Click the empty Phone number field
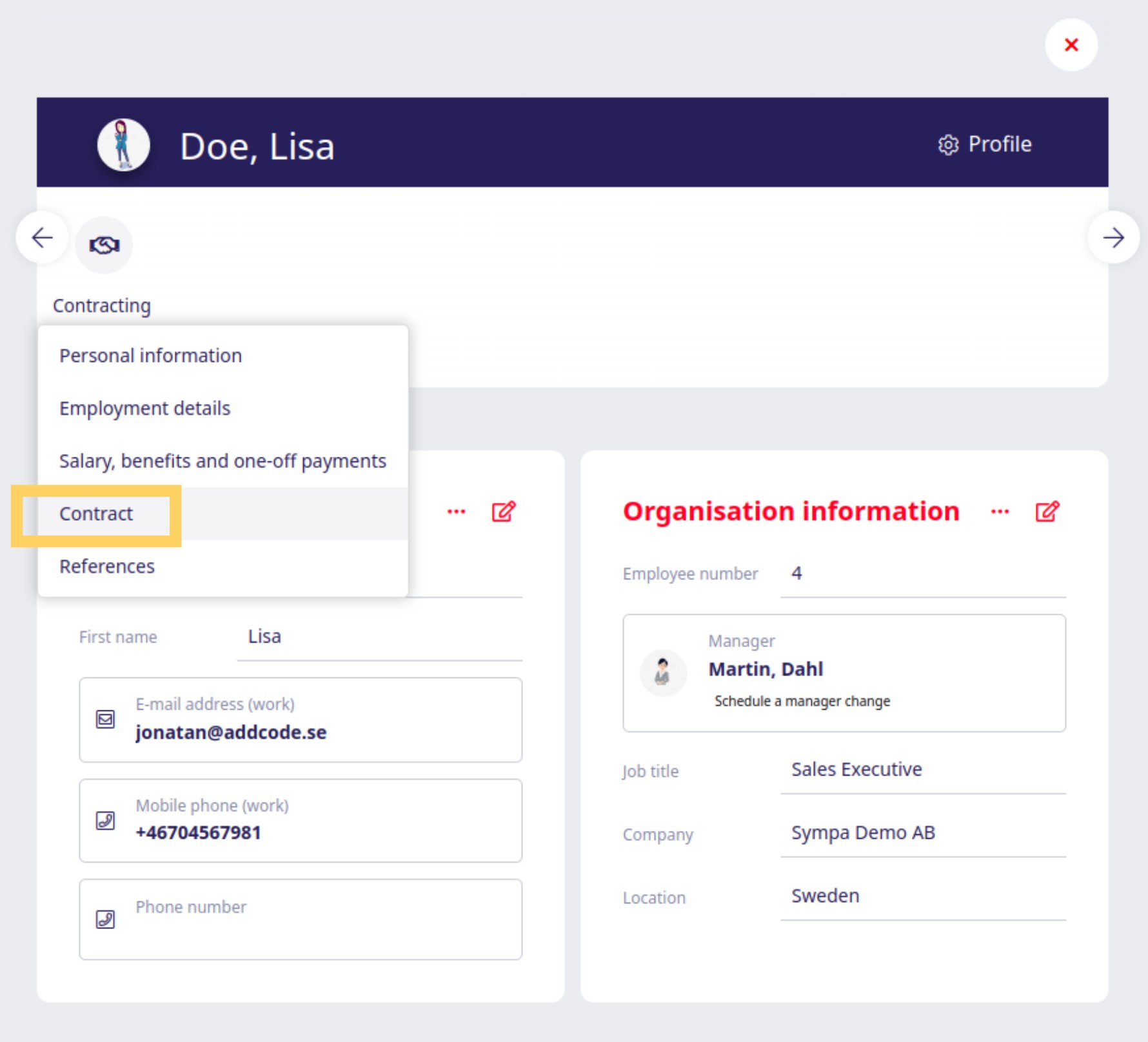The height and width of the screenshot is (1042, 1148). coord(301,919)
